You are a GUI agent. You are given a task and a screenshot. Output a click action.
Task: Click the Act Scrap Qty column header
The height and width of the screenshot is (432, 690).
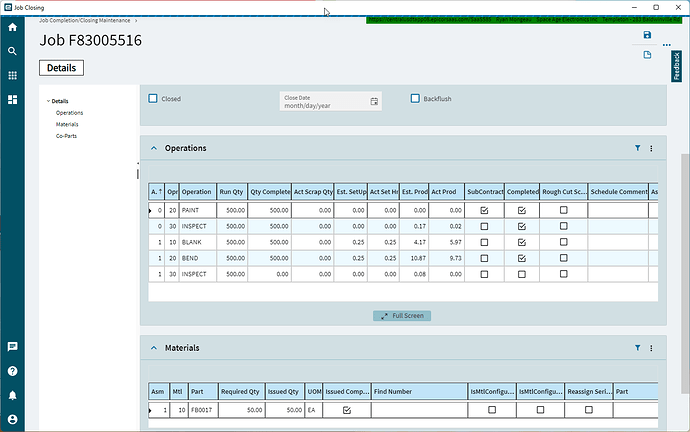tap(312, 192)
